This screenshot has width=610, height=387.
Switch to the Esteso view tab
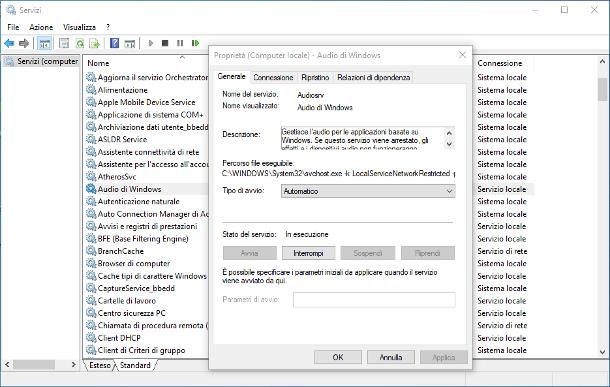click(100, 365)
